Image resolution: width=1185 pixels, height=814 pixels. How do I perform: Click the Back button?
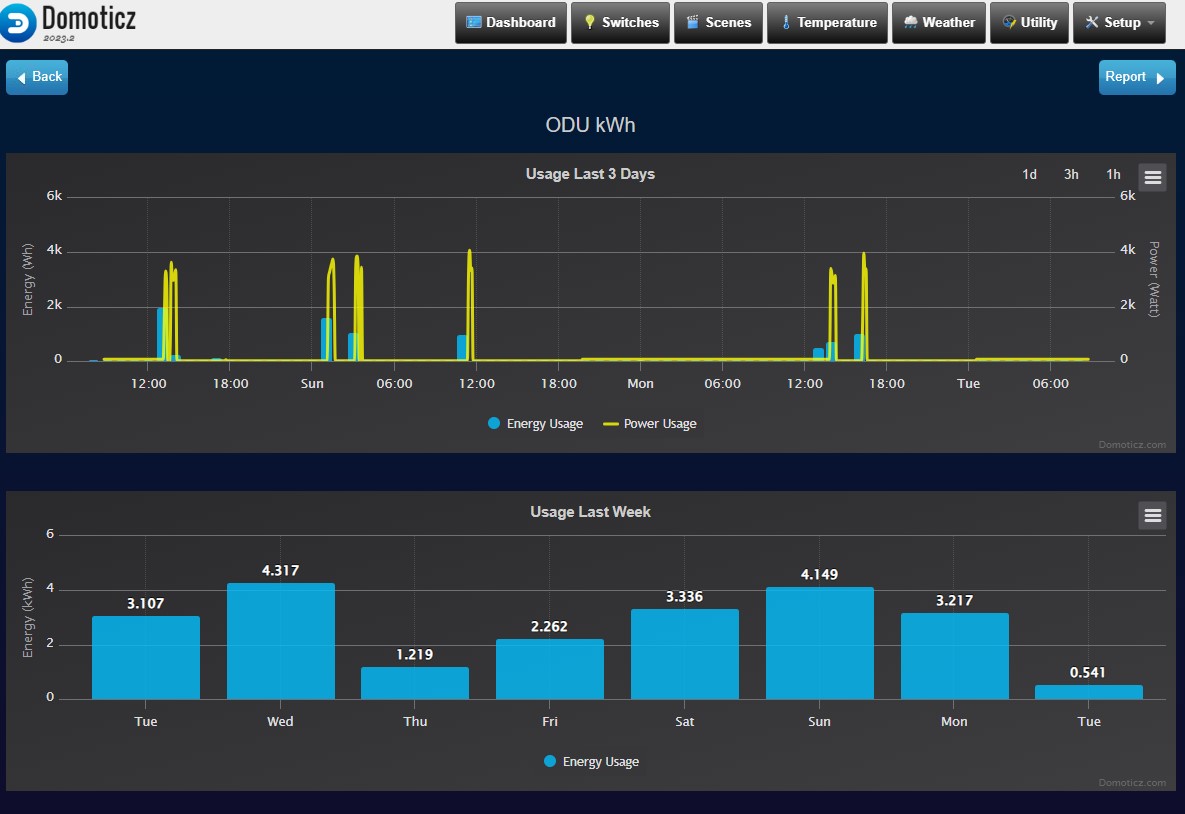[37, 77]
